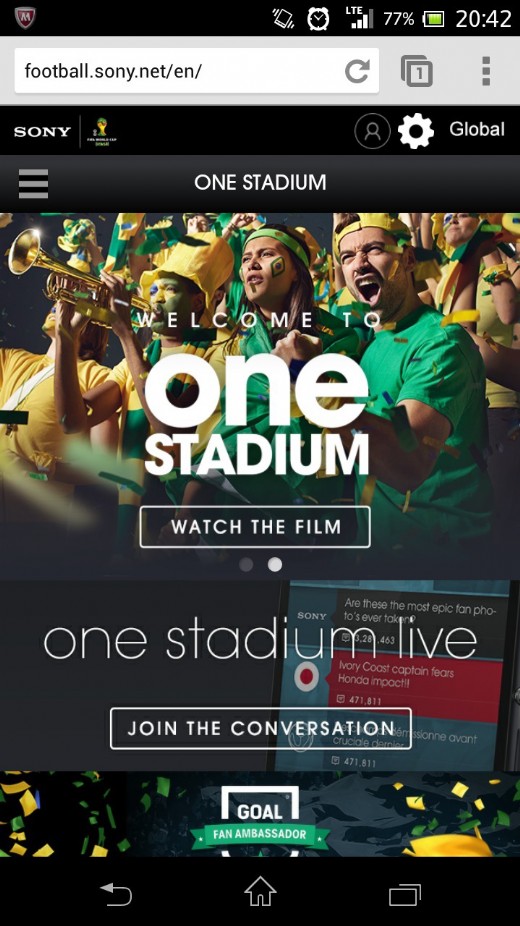Select the first carousel dot

pos(246,565)
